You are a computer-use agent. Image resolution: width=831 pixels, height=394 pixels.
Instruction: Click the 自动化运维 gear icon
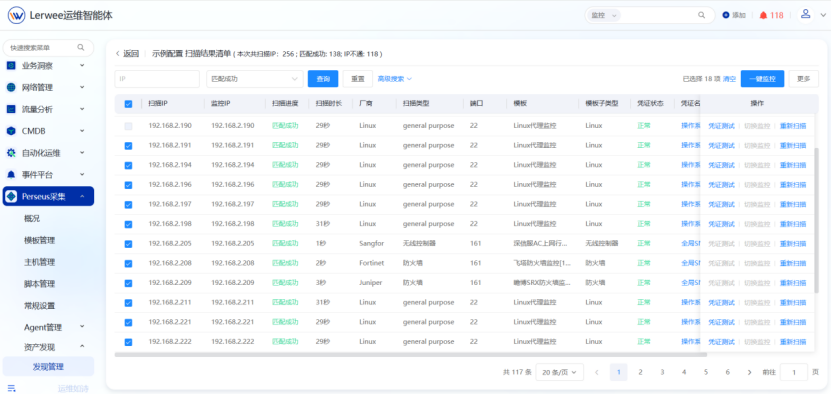click(11, 153)
